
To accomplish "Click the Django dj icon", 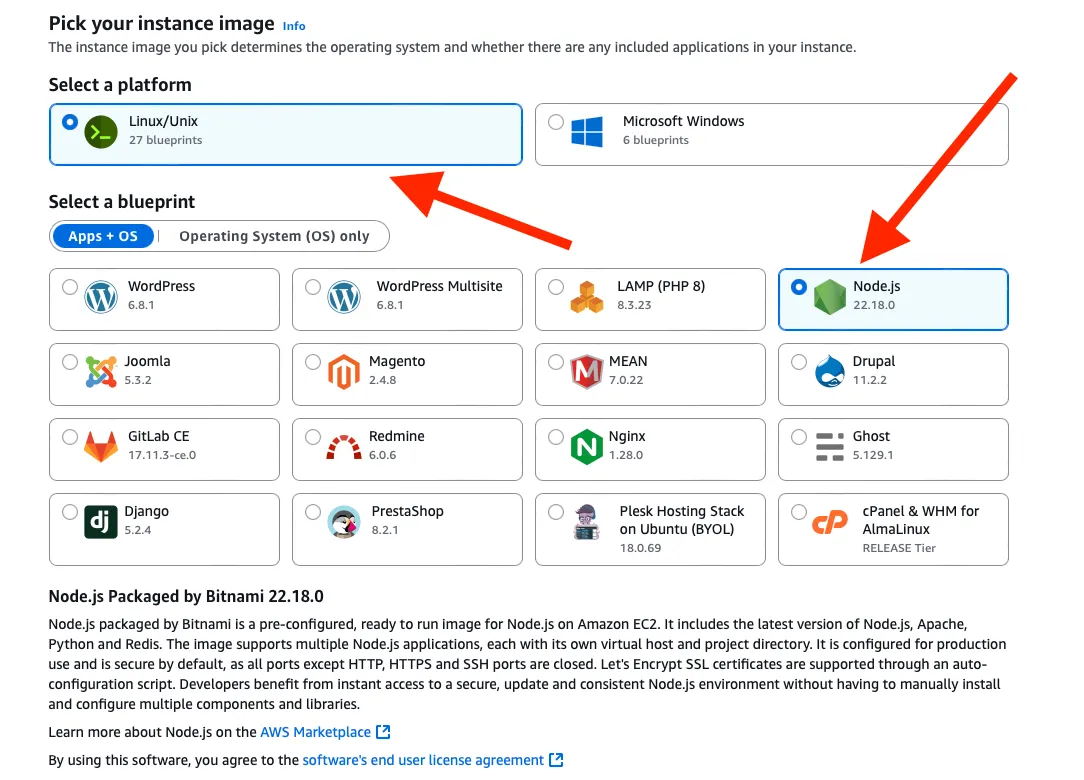I will point(101,522).
